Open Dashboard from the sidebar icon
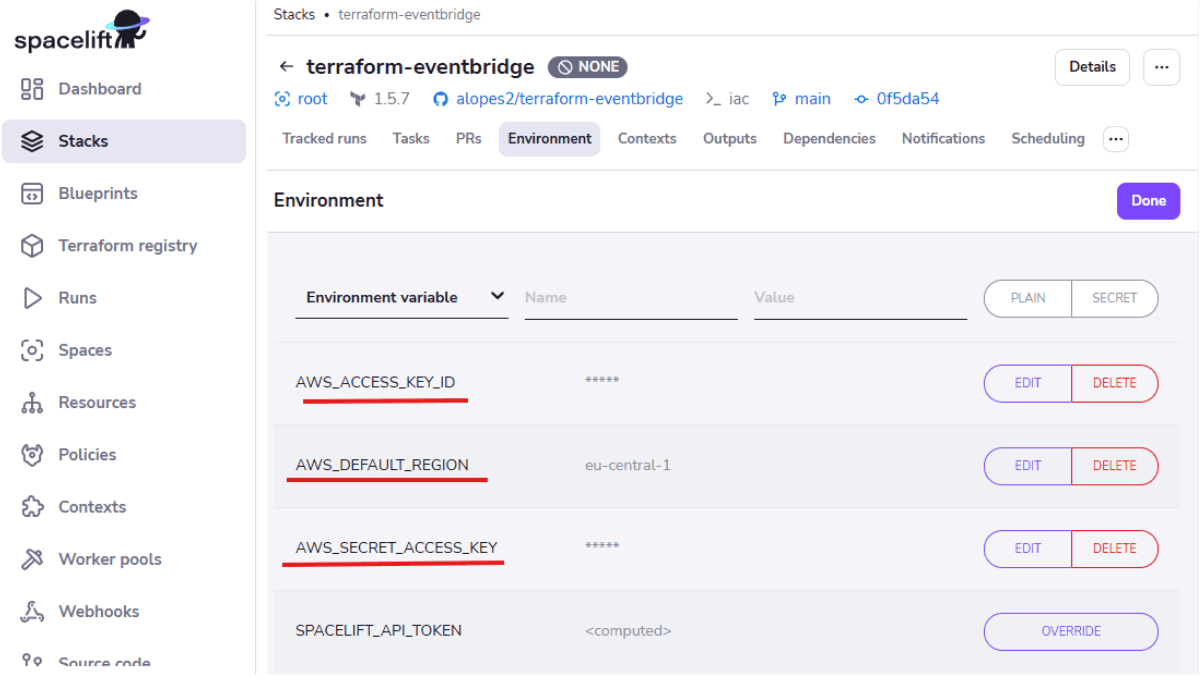This screenshot has height=681, width=1200. [x=32, y=89]
